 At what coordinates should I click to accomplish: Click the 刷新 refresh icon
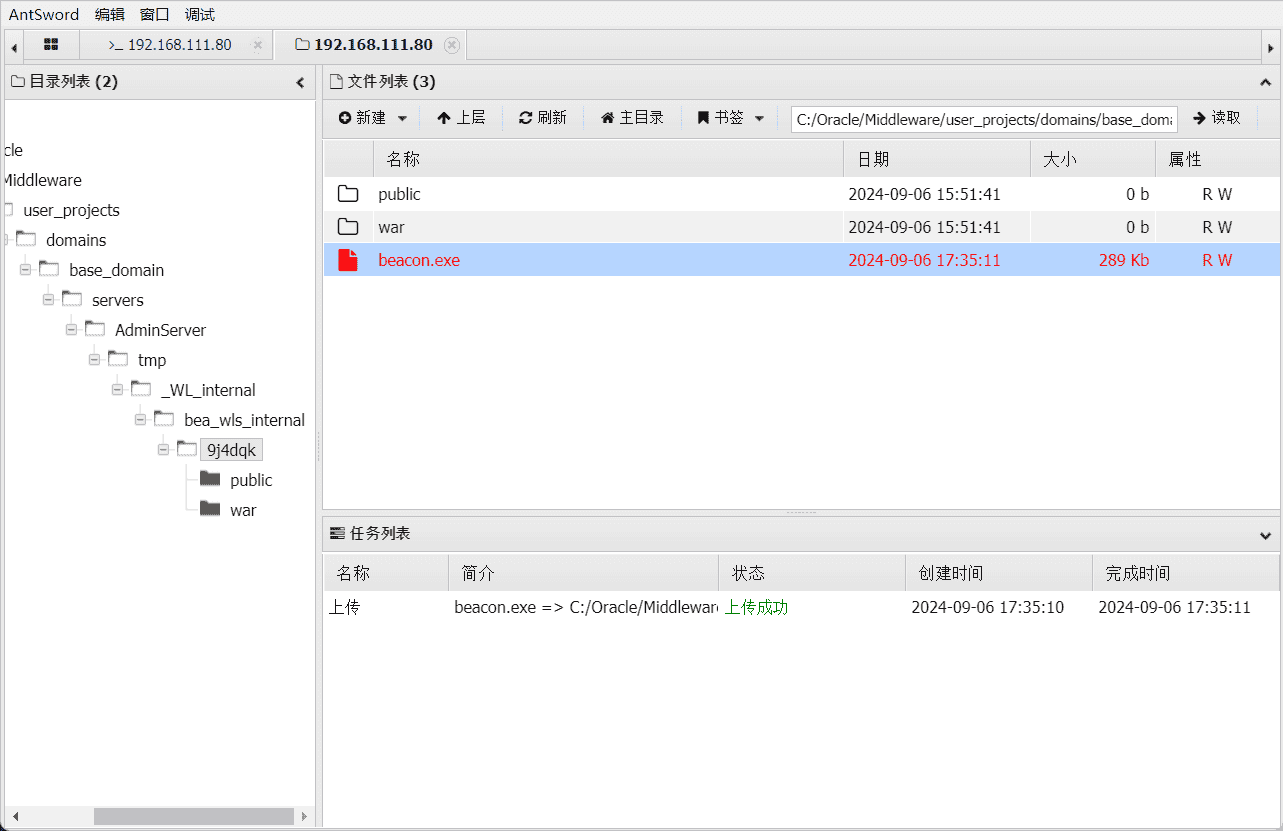tap(524, 117)
